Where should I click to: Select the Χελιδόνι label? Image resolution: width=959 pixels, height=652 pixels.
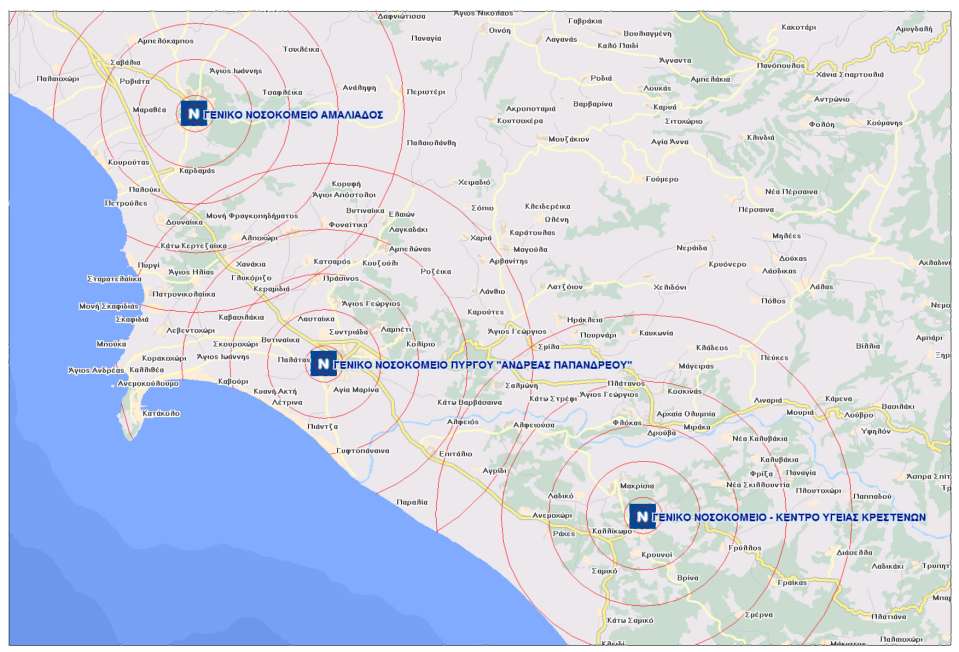tap(670, 287)
